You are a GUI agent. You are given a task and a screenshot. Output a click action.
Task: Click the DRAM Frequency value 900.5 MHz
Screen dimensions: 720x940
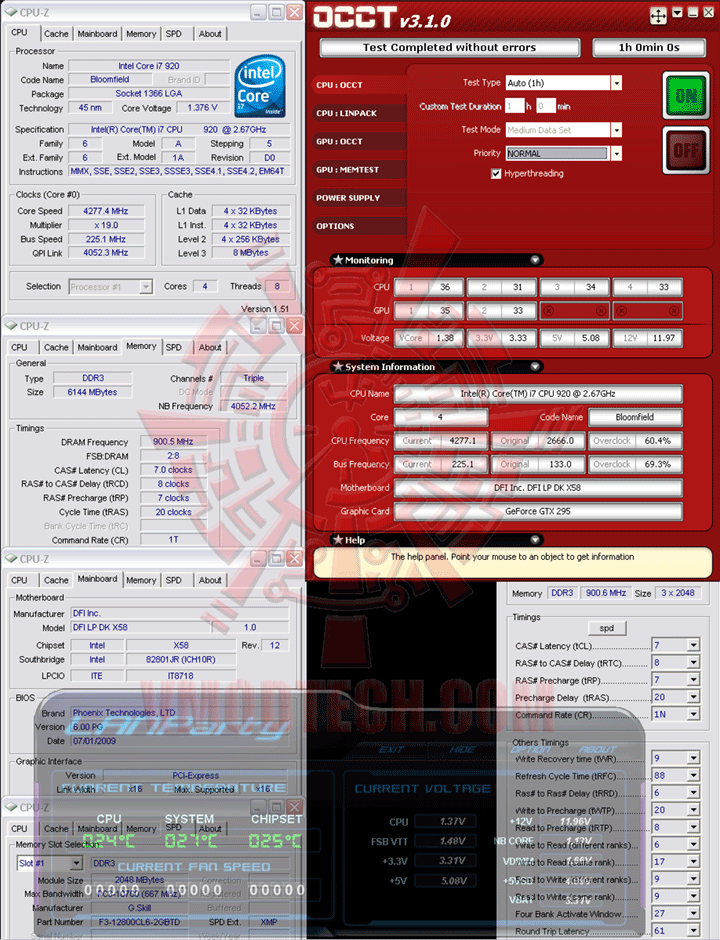(173, 442)
